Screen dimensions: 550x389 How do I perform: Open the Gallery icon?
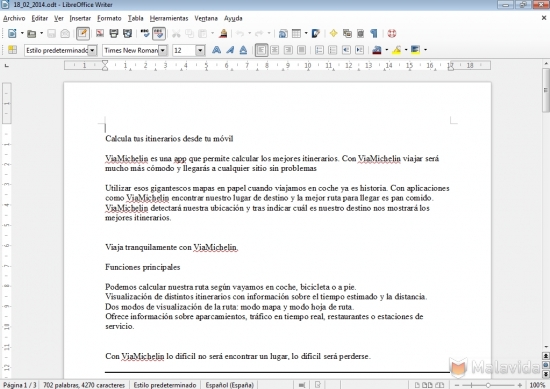[x=347, y=33]
